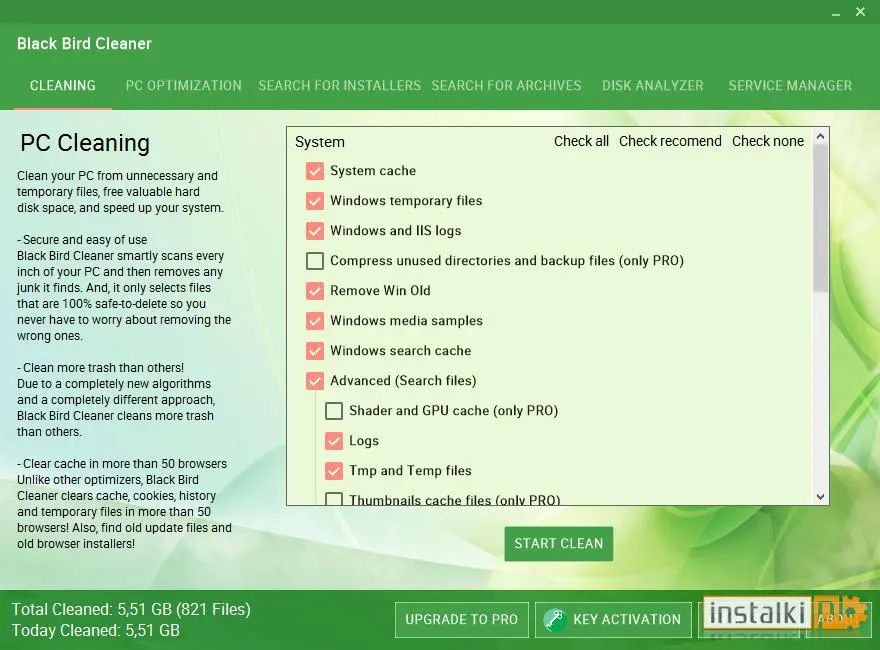Click the scroll up arrow in cleaning list

[x=820, y=136]
